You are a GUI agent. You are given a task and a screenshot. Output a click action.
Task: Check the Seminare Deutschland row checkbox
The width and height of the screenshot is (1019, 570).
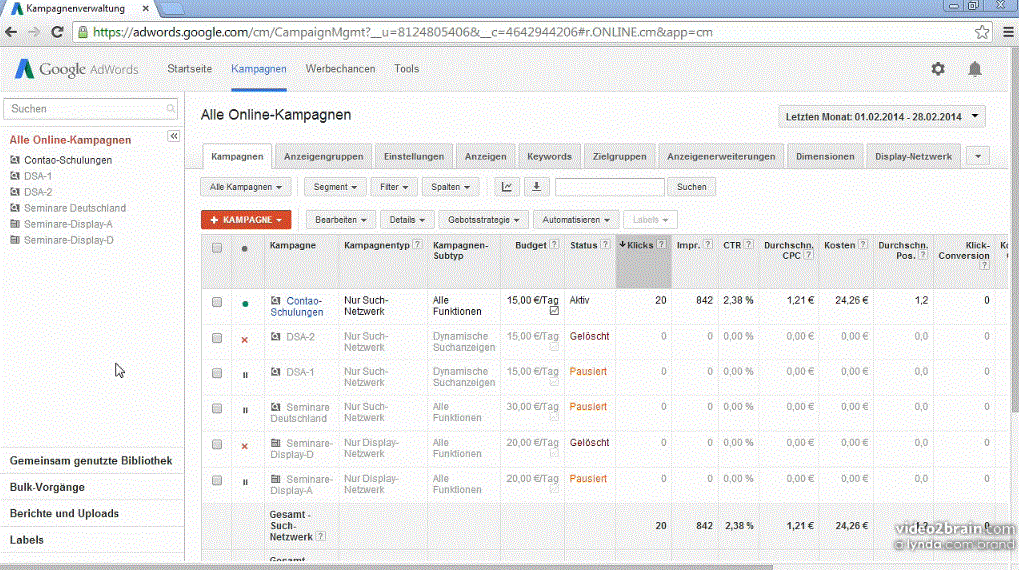(x=217, y=409)
